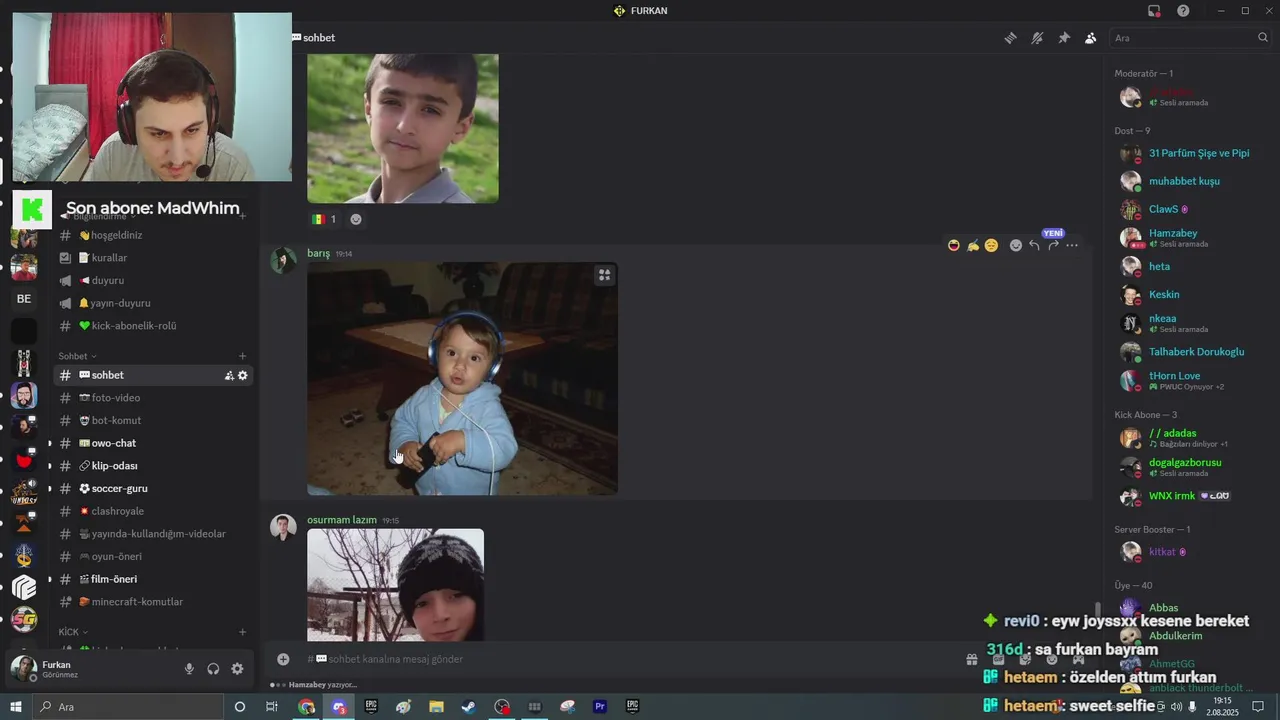This screenshot has height=720, width=1280.
Task: React with laughing emoji on barış's message
Action: click(x=954, y=245)
